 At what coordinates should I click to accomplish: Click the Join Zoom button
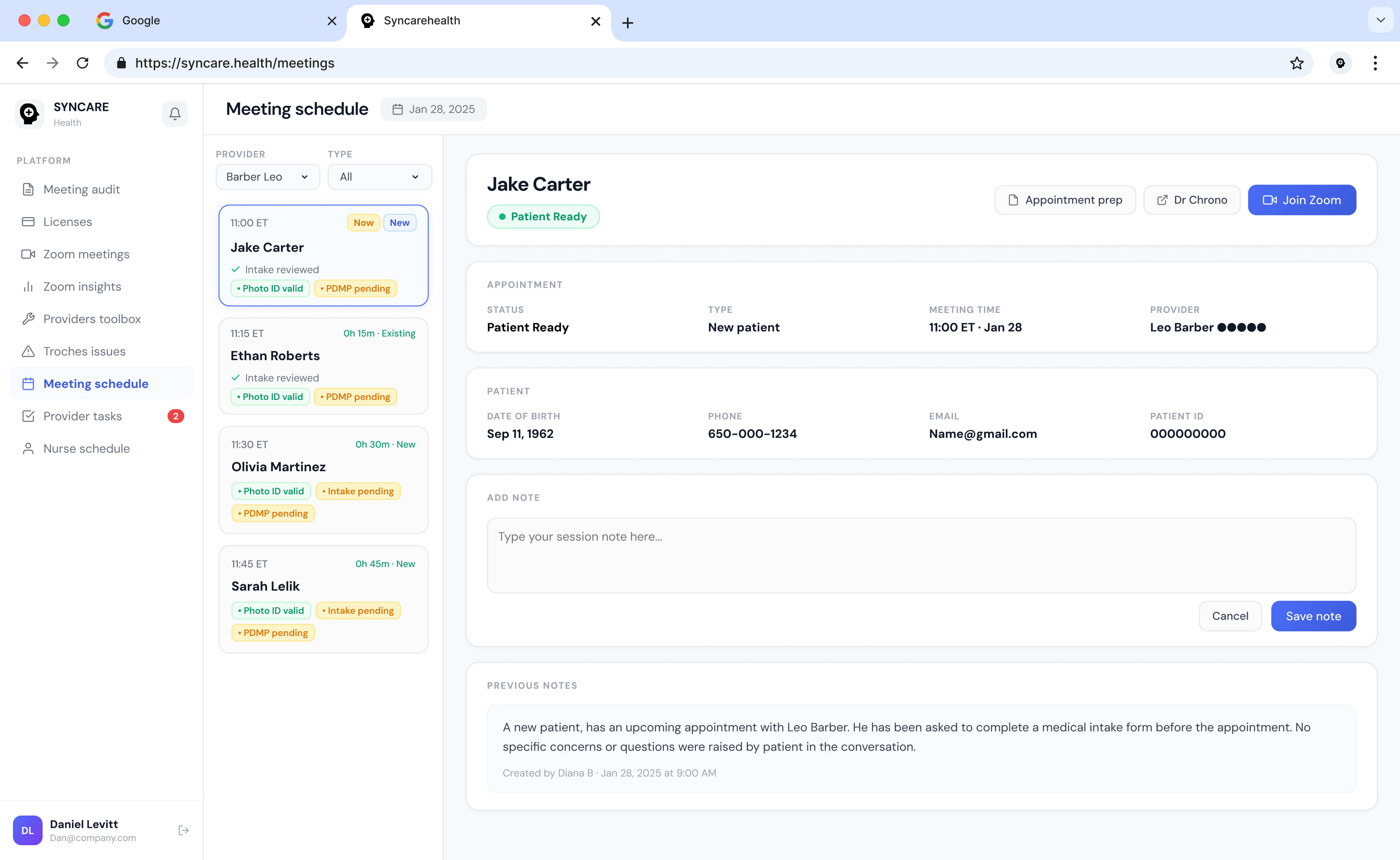click(x=1302, y=200)
